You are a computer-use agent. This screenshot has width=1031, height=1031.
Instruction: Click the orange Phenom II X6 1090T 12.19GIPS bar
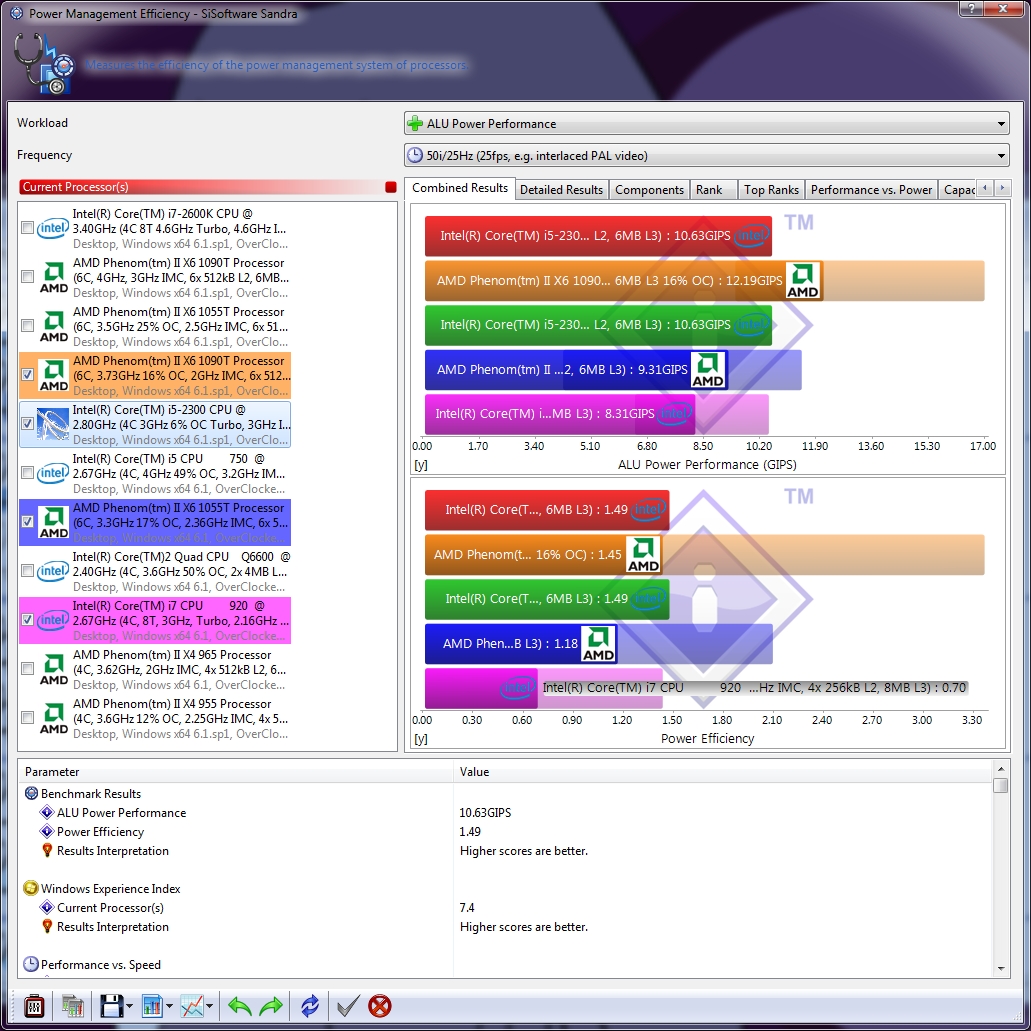coord(623,280)
